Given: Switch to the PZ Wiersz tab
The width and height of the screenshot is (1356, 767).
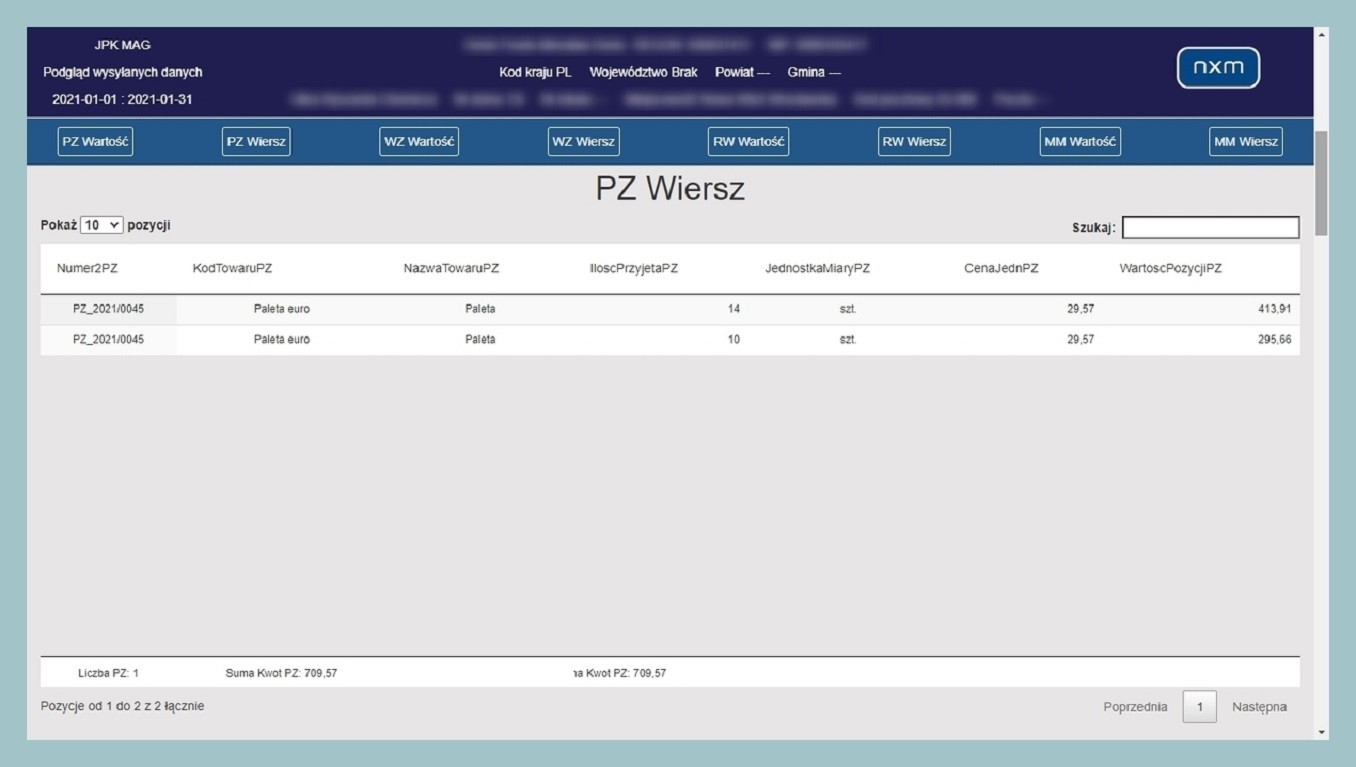Looking at the screenshot, I should pyautogui.click(x=256, y=142).
